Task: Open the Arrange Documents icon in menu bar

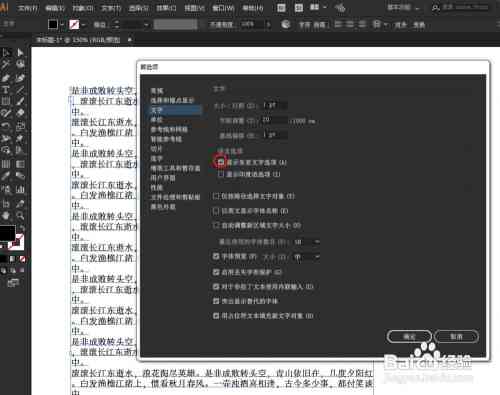Action: point(314,7)
